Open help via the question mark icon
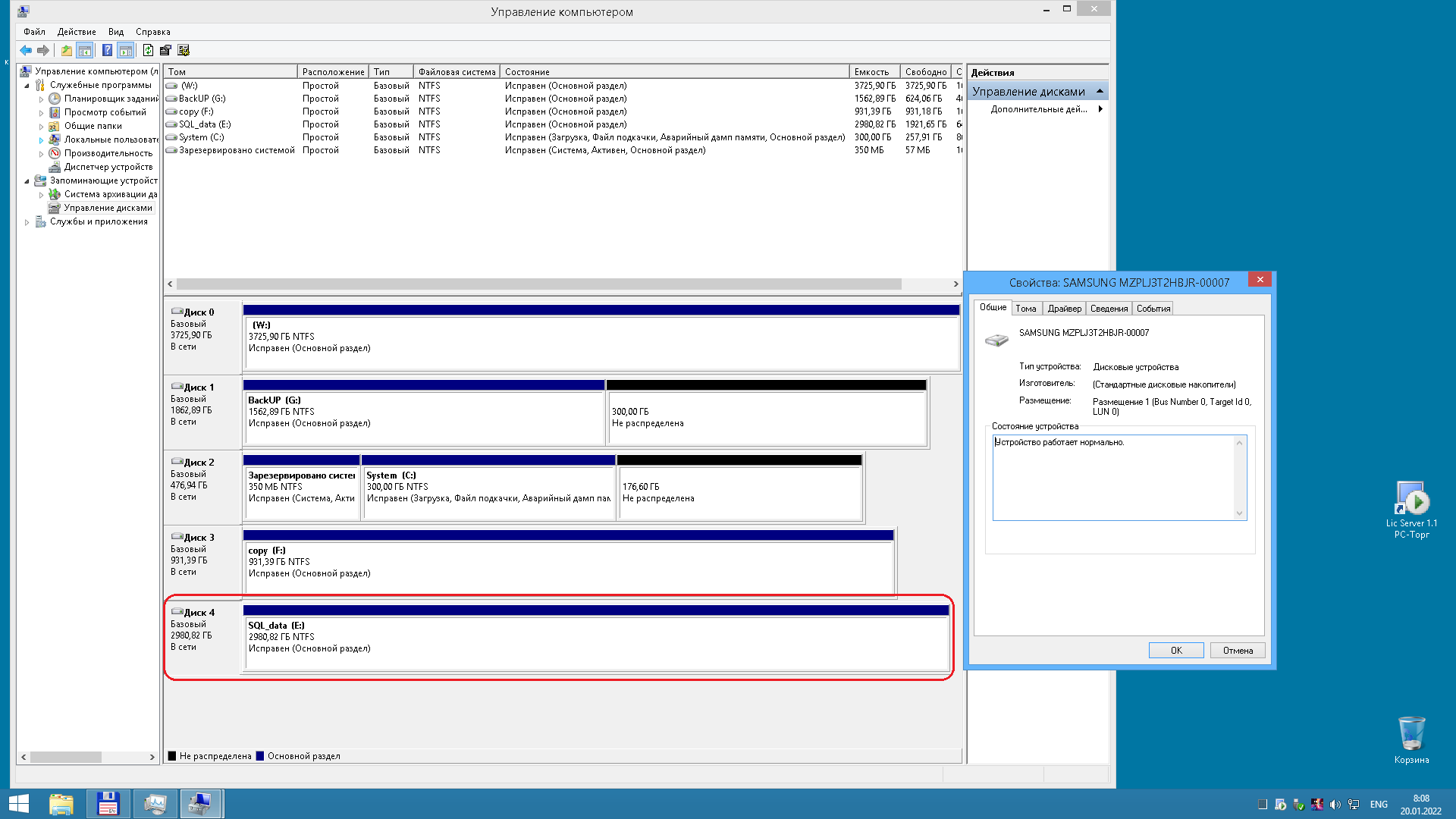The image size is (1456, 819). (x=107, y=50)
